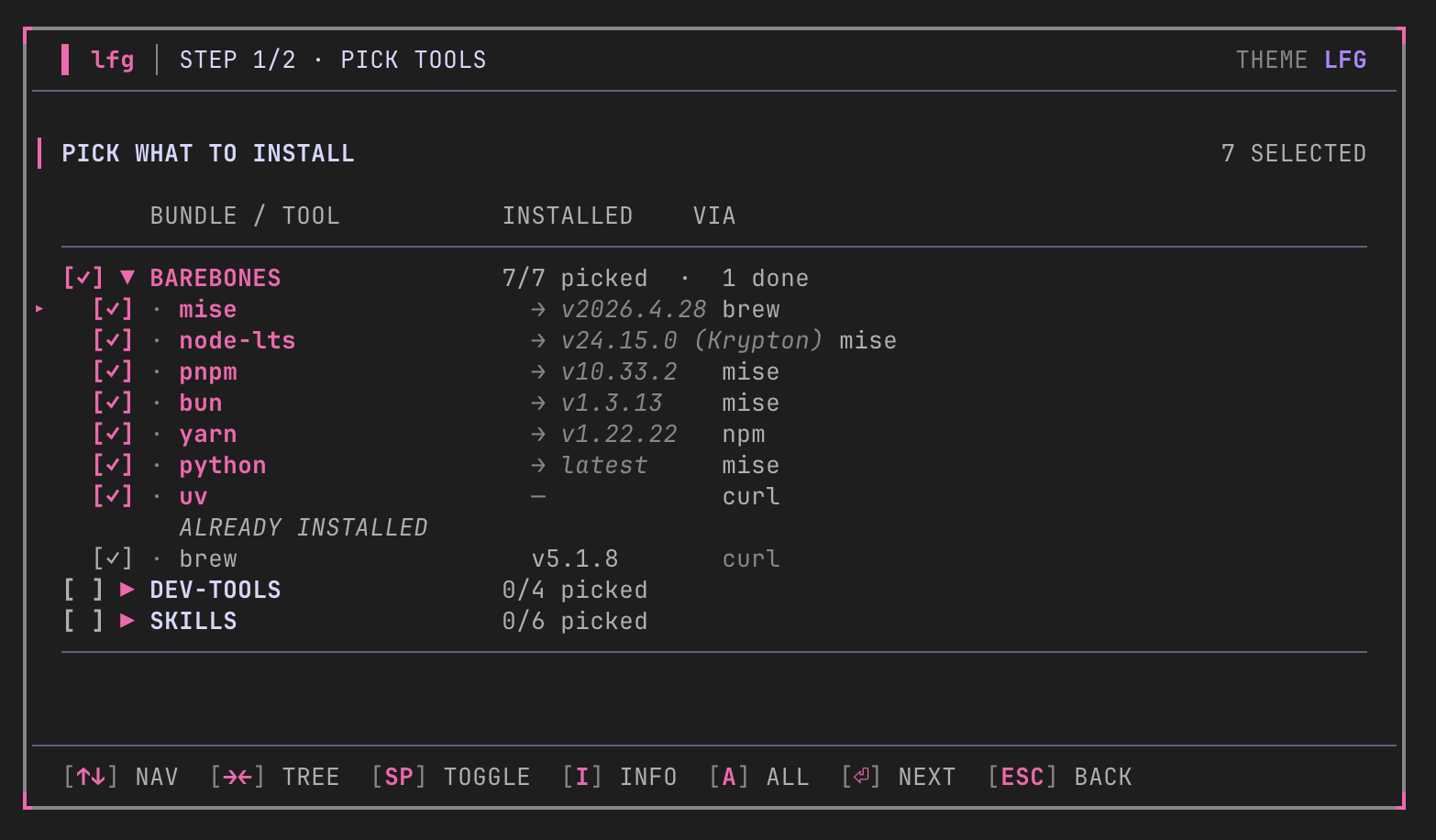Click the STEP 1/2 · PICK TOOLS header
1436x840 pixels.
tap(333, 60)
